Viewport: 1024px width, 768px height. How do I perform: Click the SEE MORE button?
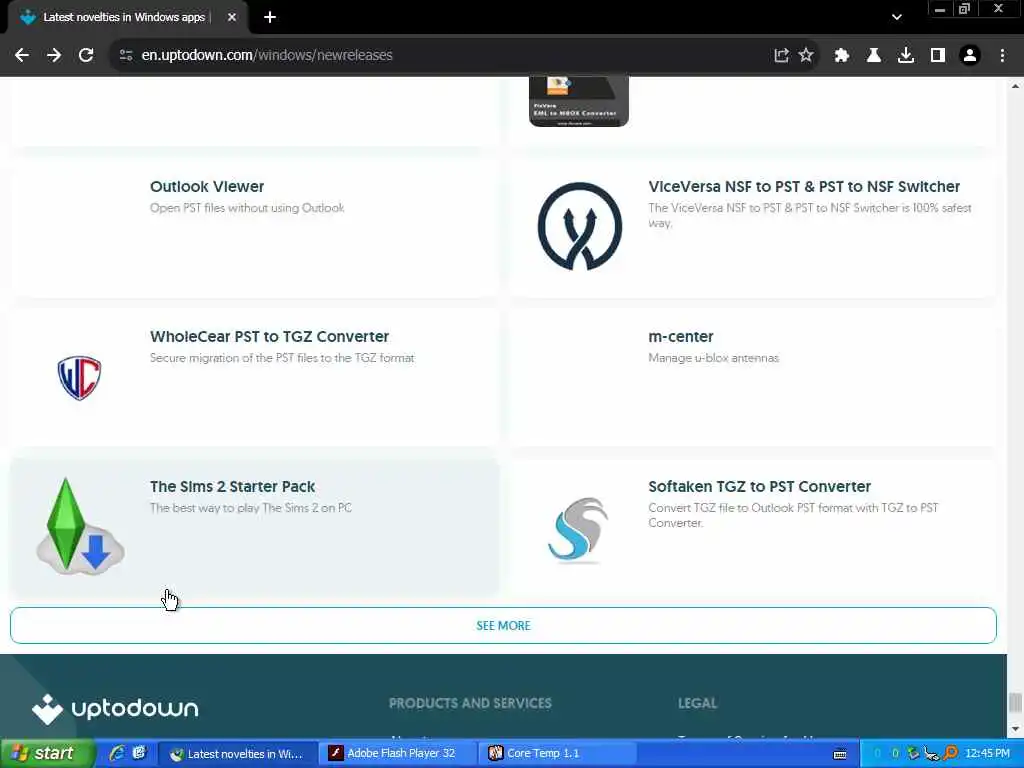click(503, 626)
